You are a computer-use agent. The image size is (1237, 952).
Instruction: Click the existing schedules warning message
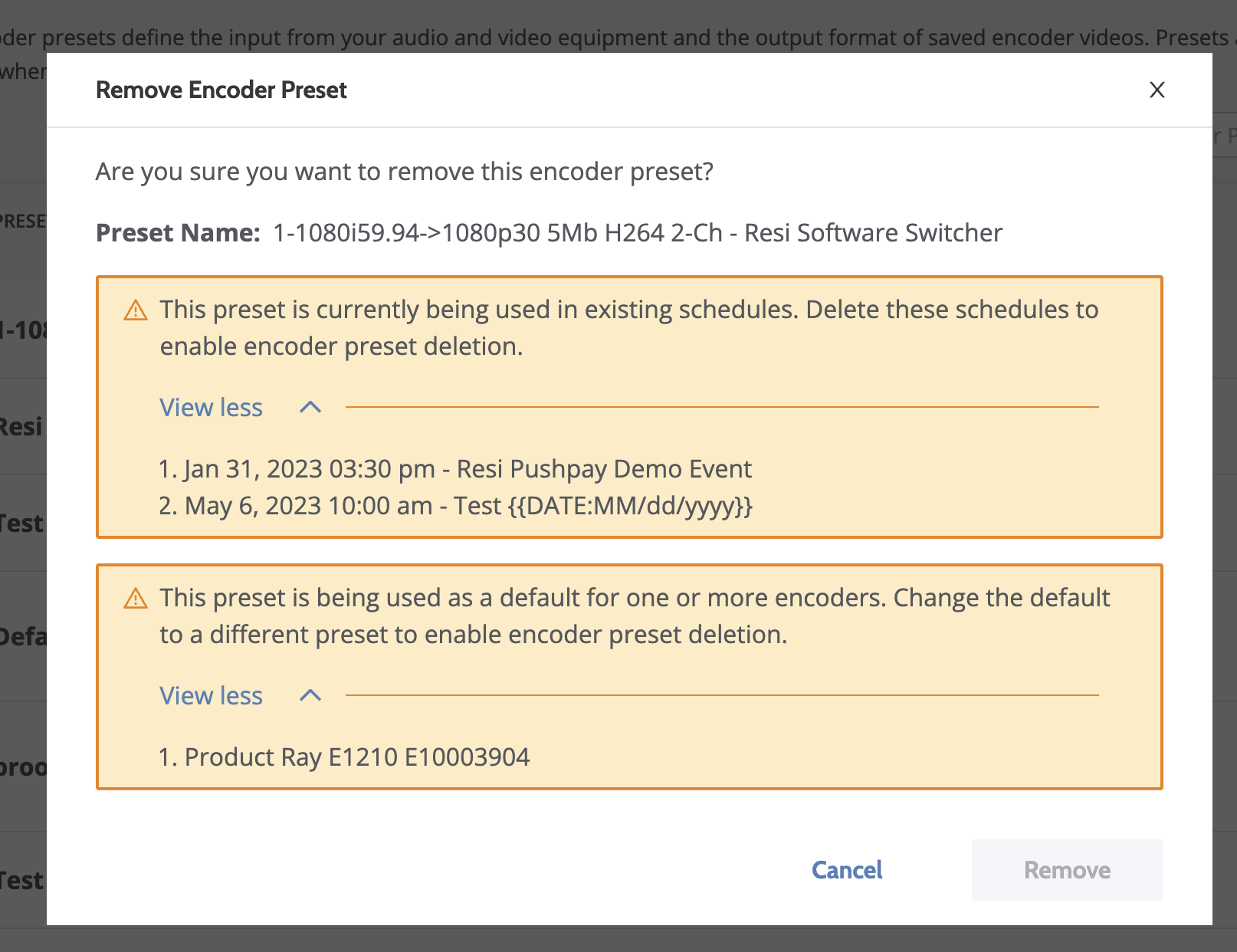point(628,328)
